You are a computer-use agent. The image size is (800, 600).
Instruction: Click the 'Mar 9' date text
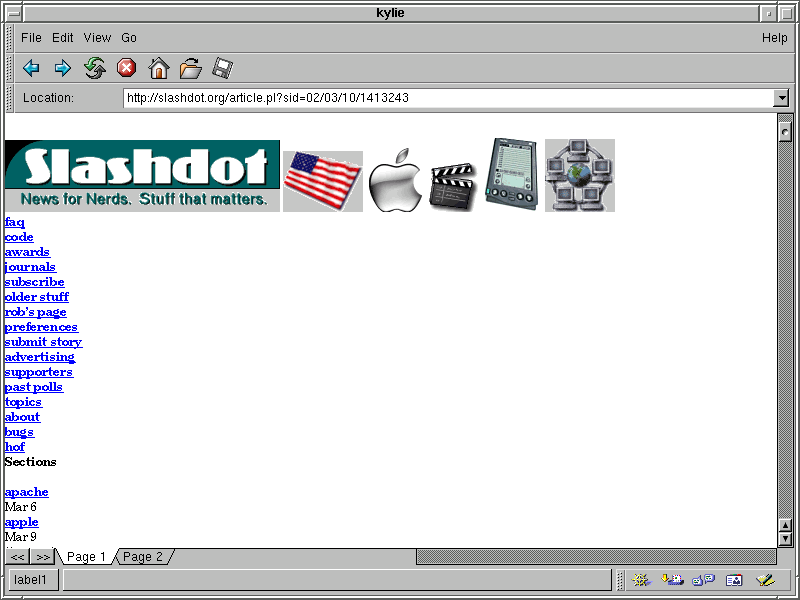[x=20, y=537]
